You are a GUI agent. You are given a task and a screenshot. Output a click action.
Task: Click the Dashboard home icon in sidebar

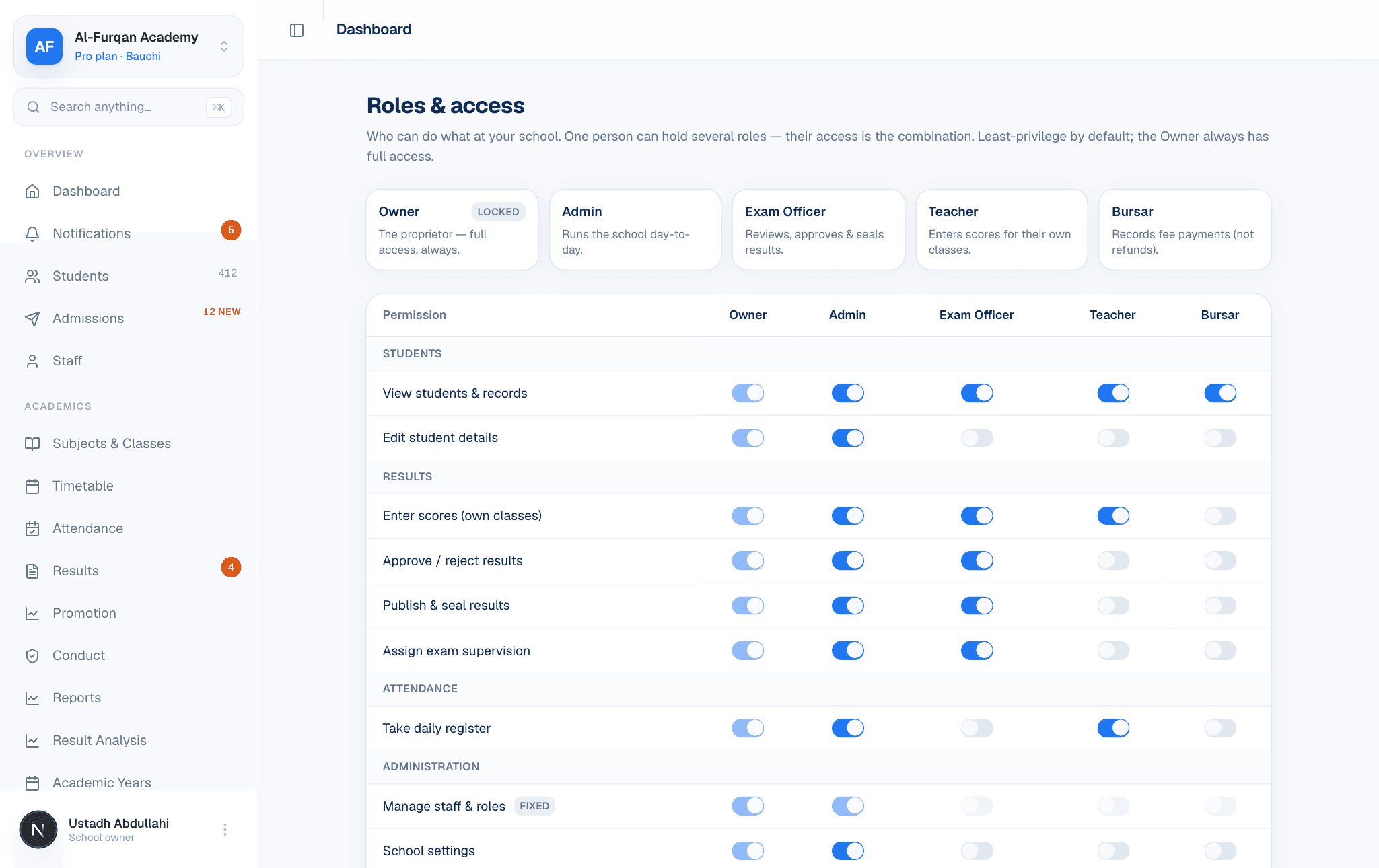click(x=32, y=192)
